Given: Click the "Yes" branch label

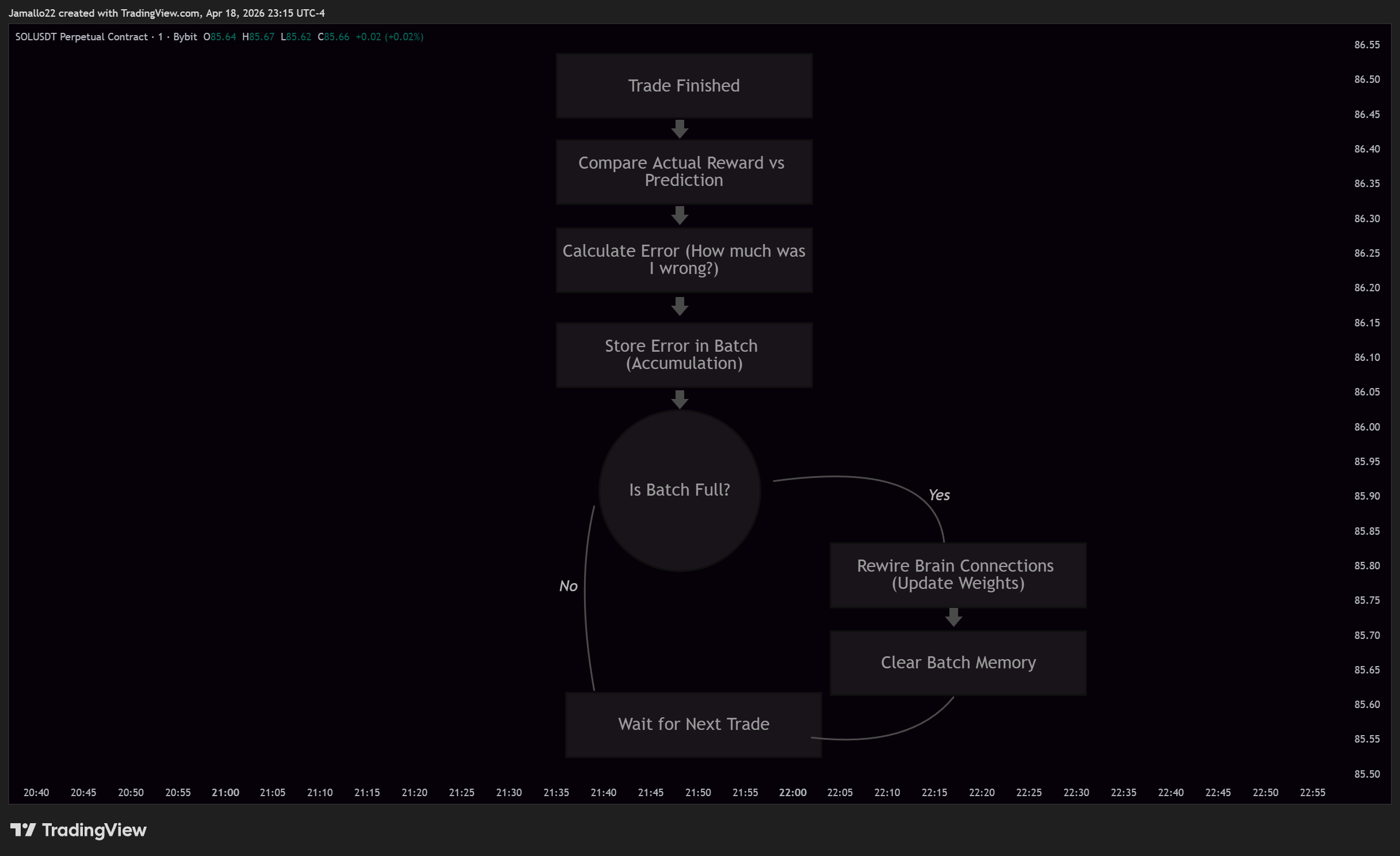Looking at the screenshot, I should tap(939, 495).
